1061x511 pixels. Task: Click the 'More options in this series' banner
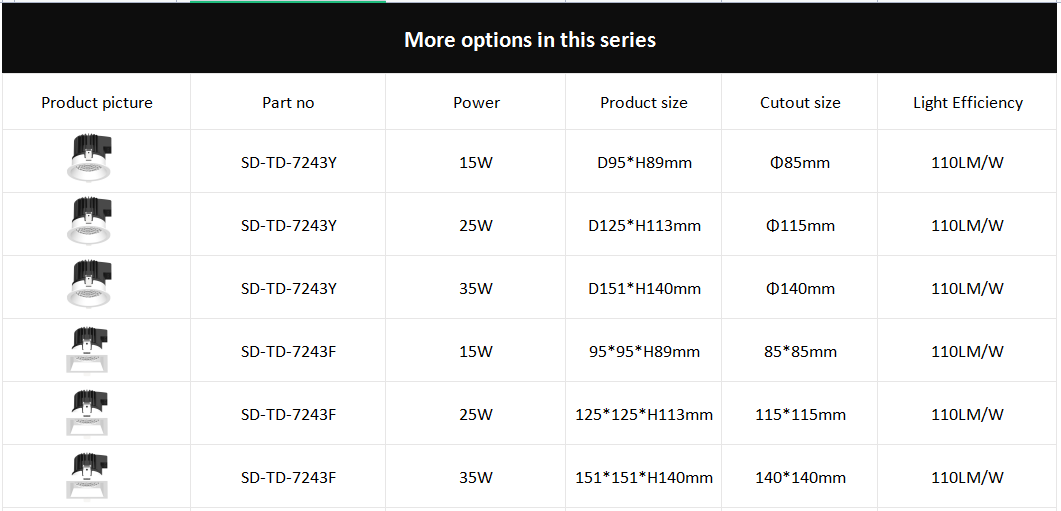pyautogui.click(x=530, y=40)
